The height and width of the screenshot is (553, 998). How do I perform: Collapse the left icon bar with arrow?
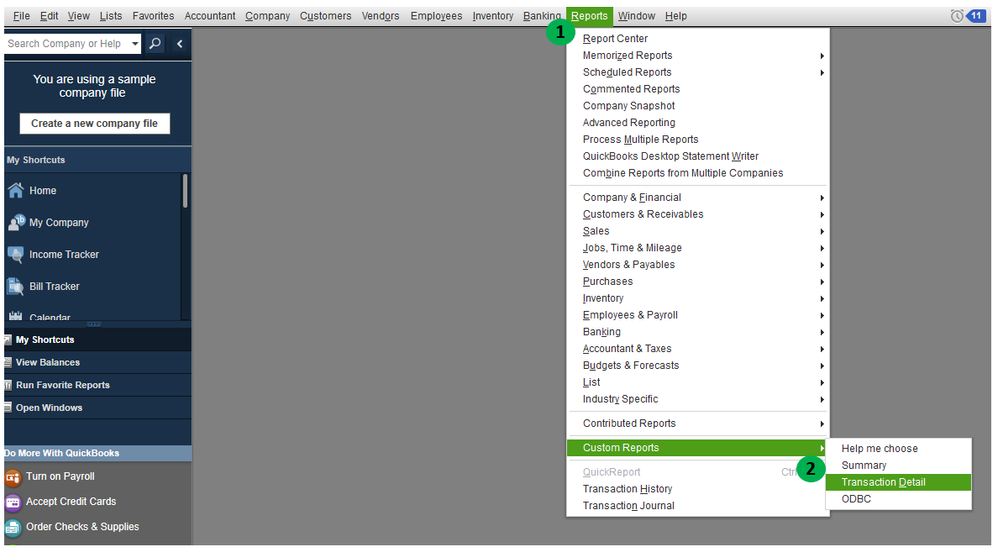coord(179,43)
